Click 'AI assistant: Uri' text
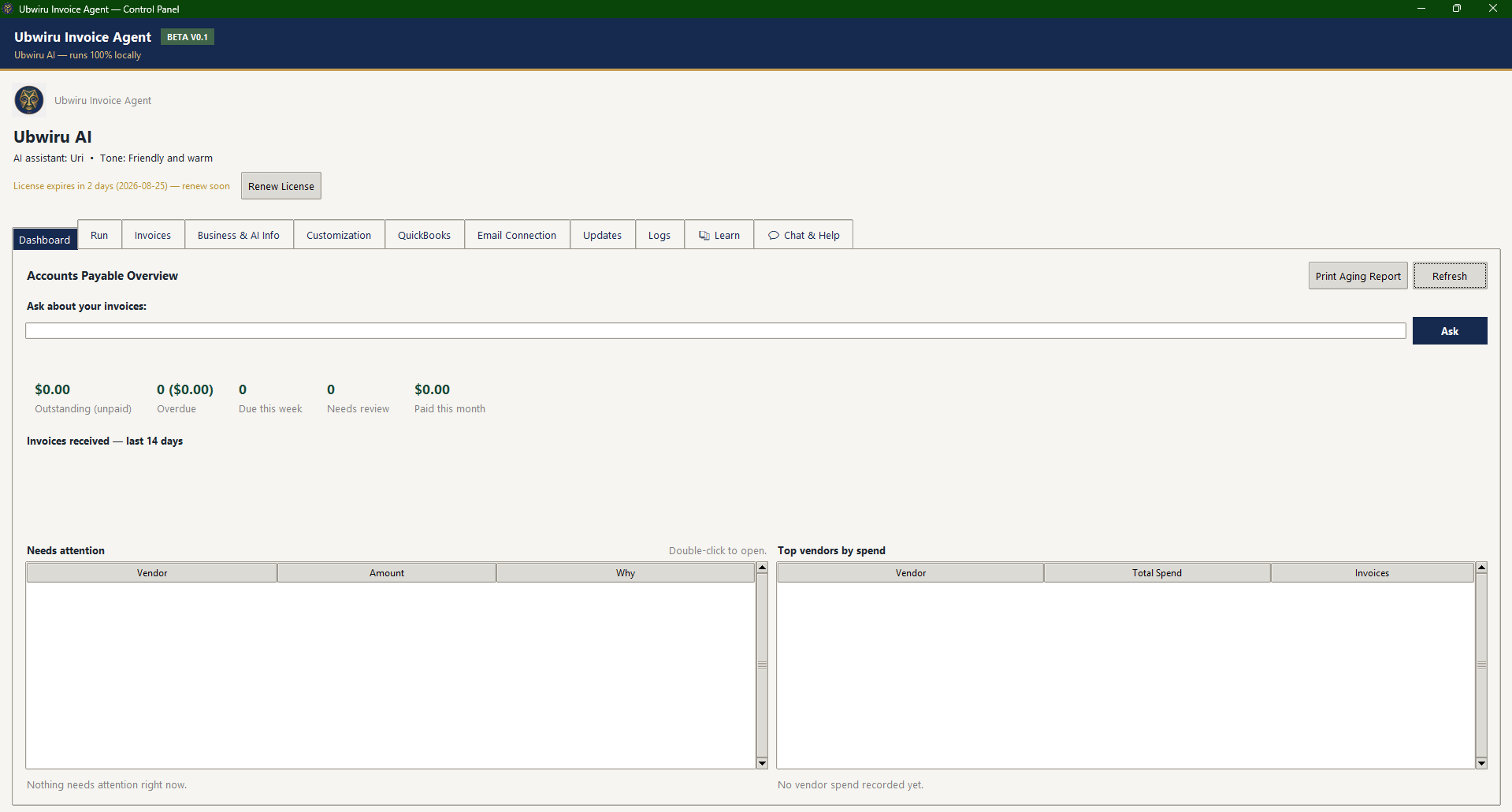Viewport: 1512px width, 812px height. point(48,158)
